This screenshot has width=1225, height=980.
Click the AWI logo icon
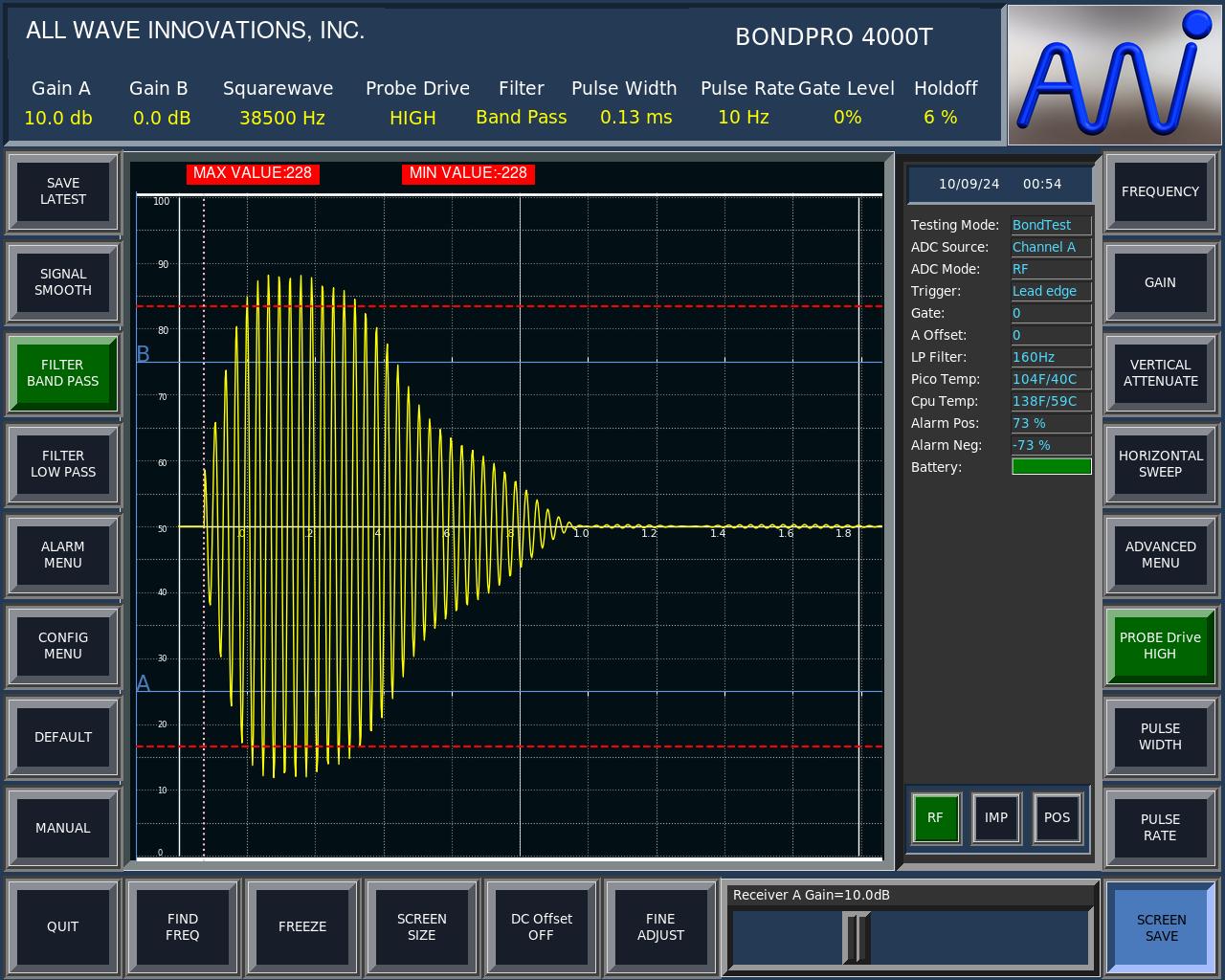1115,75
